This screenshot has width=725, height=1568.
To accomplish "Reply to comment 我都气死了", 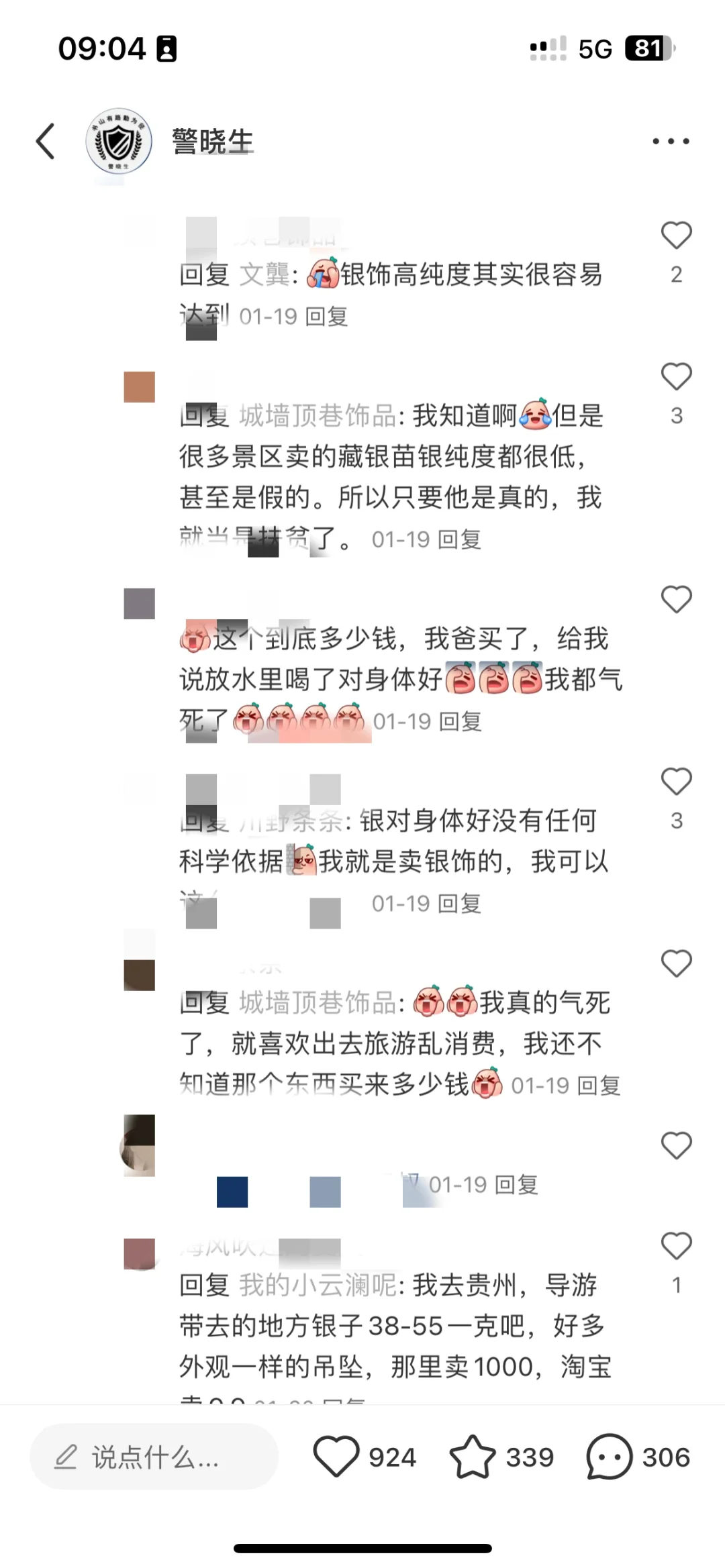I will [461, 722].
